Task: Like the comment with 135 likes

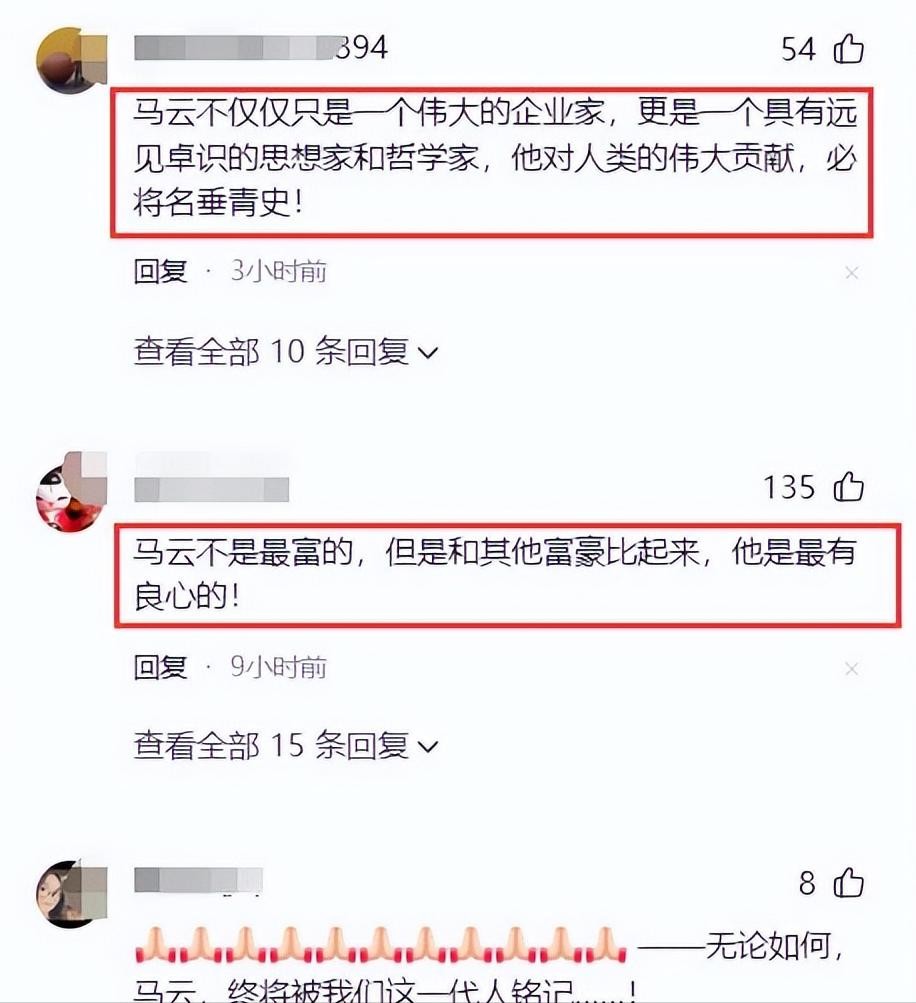Action: [x=849, y=487]
